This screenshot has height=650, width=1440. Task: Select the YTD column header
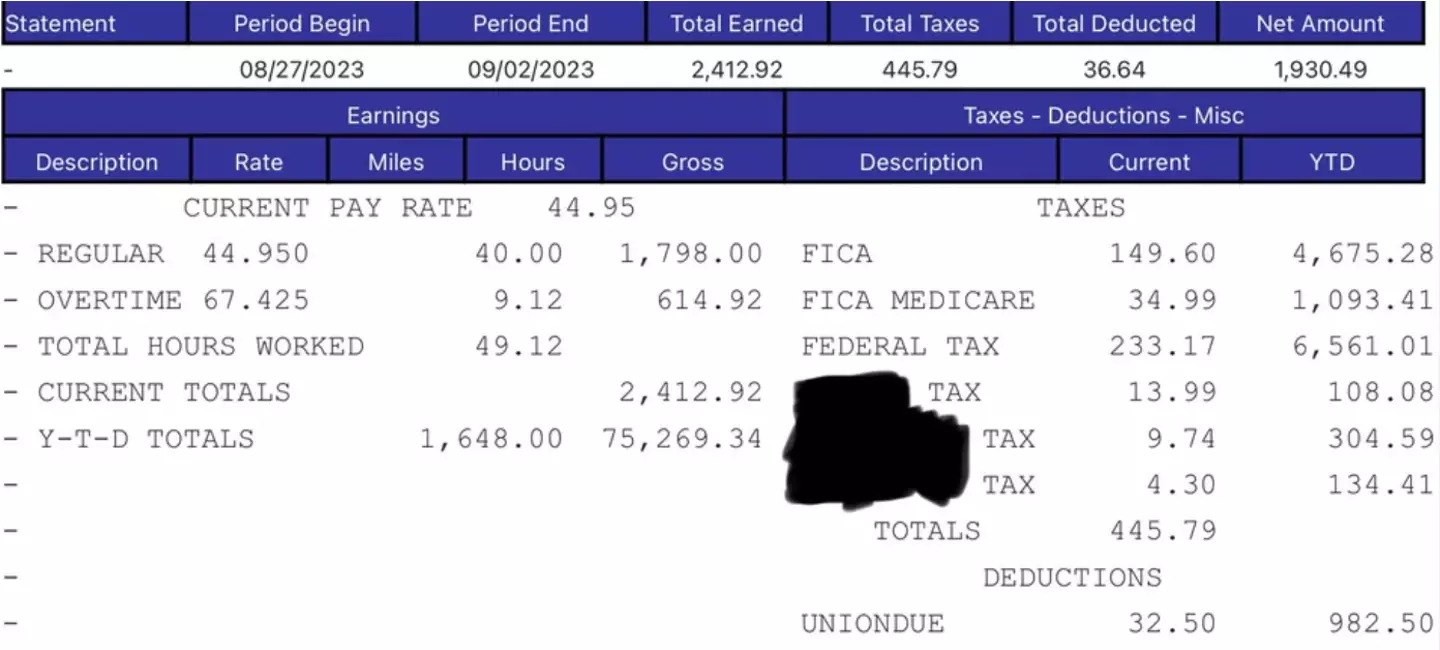click(x=1331, y=162)
